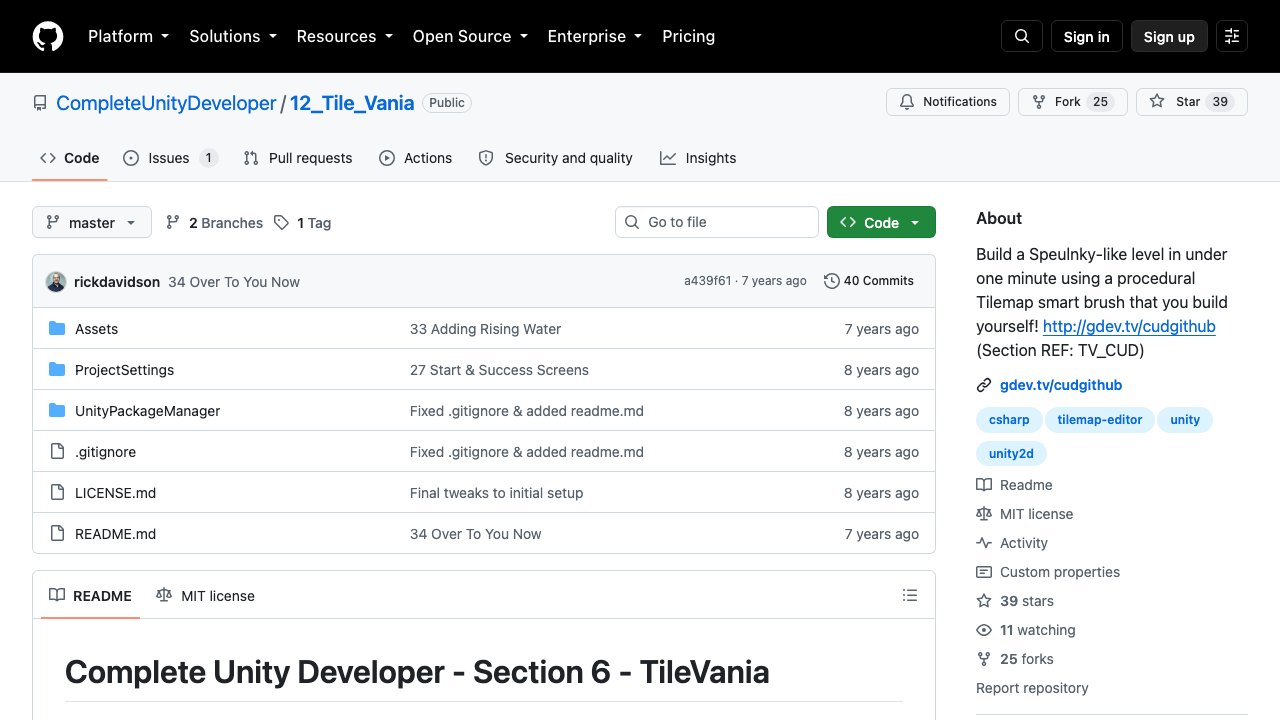
Task: Click the branches icon next to 2 Branches
Action: tap(173, 222)
